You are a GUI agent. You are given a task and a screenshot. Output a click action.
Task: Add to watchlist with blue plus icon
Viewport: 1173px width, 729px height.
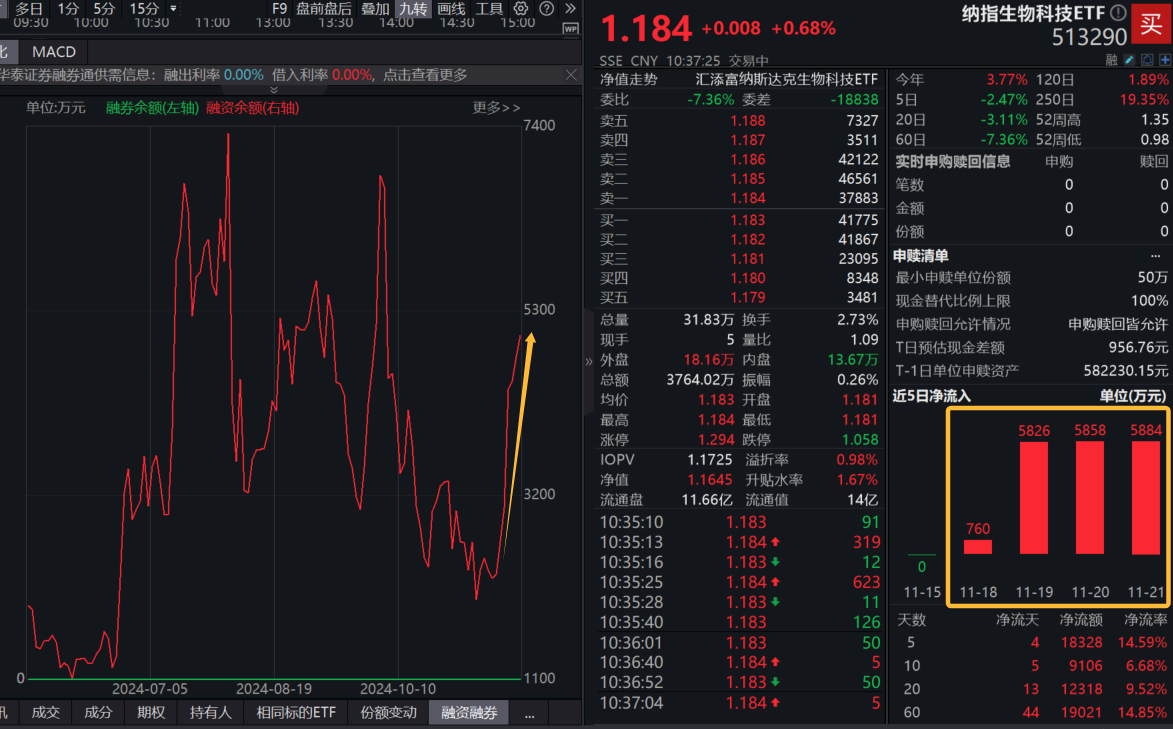1163,60
